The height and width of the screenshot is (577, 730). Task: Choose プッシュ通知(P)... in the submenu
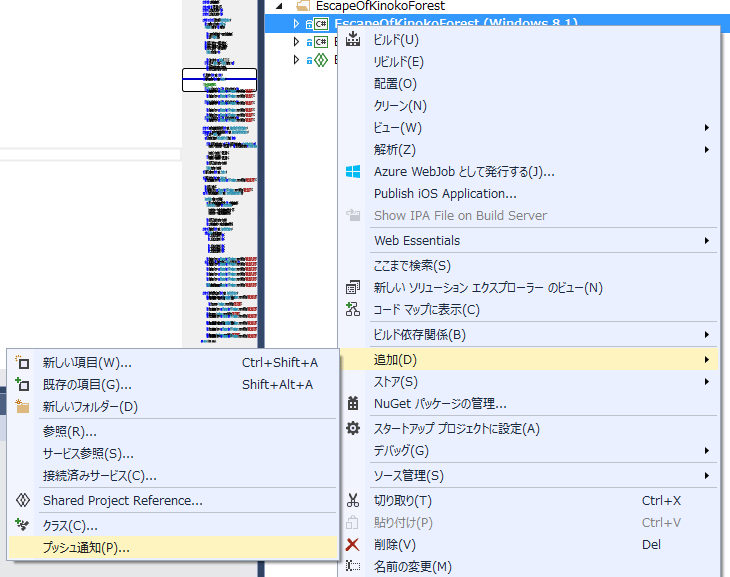[173, 547]
